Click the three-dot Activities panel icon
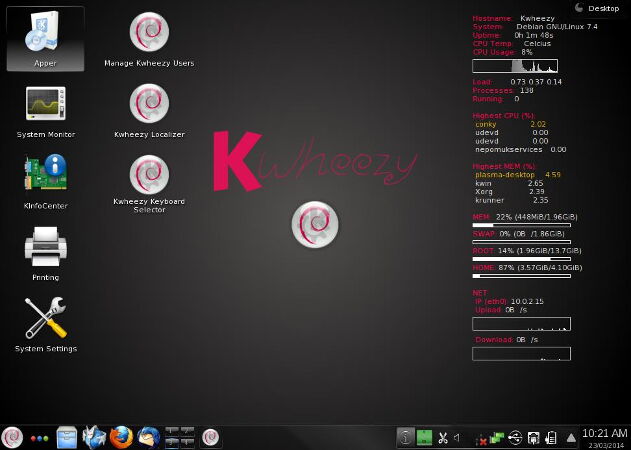631x450 pixels. click(40, 438)
